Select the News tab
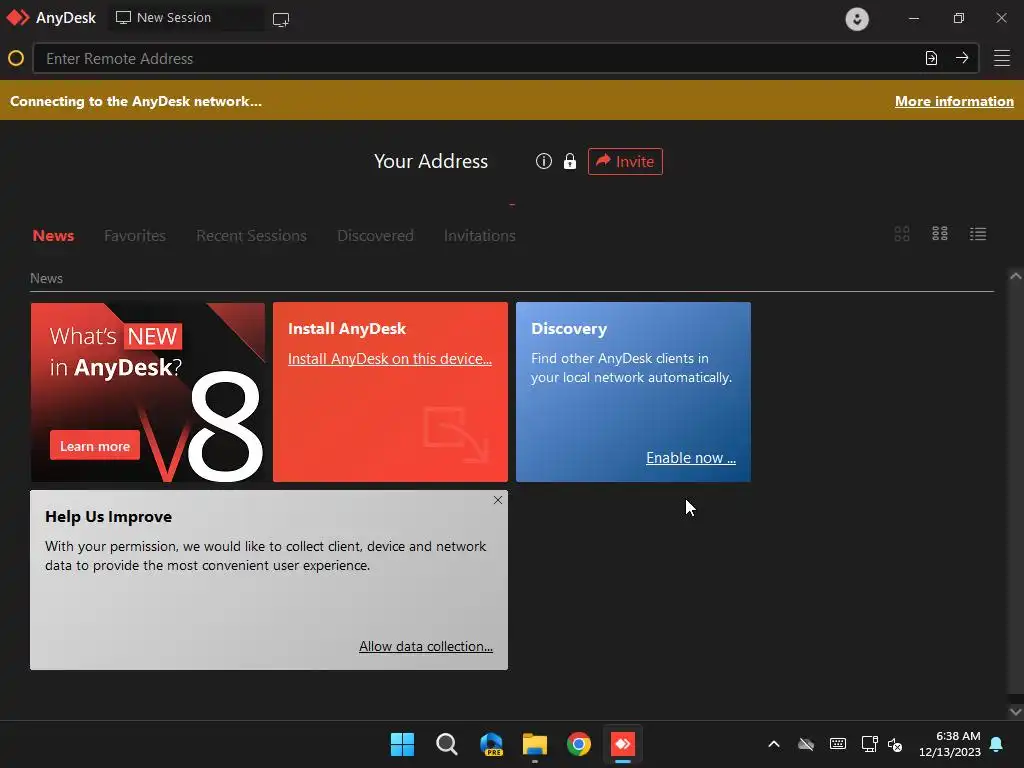This screenshot has width=1024, height=768. point(54,236)
